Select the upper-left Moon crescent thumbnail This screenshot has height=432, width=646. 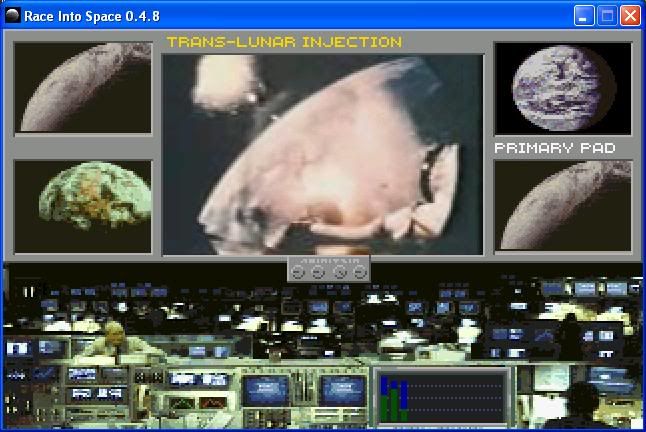83,87
